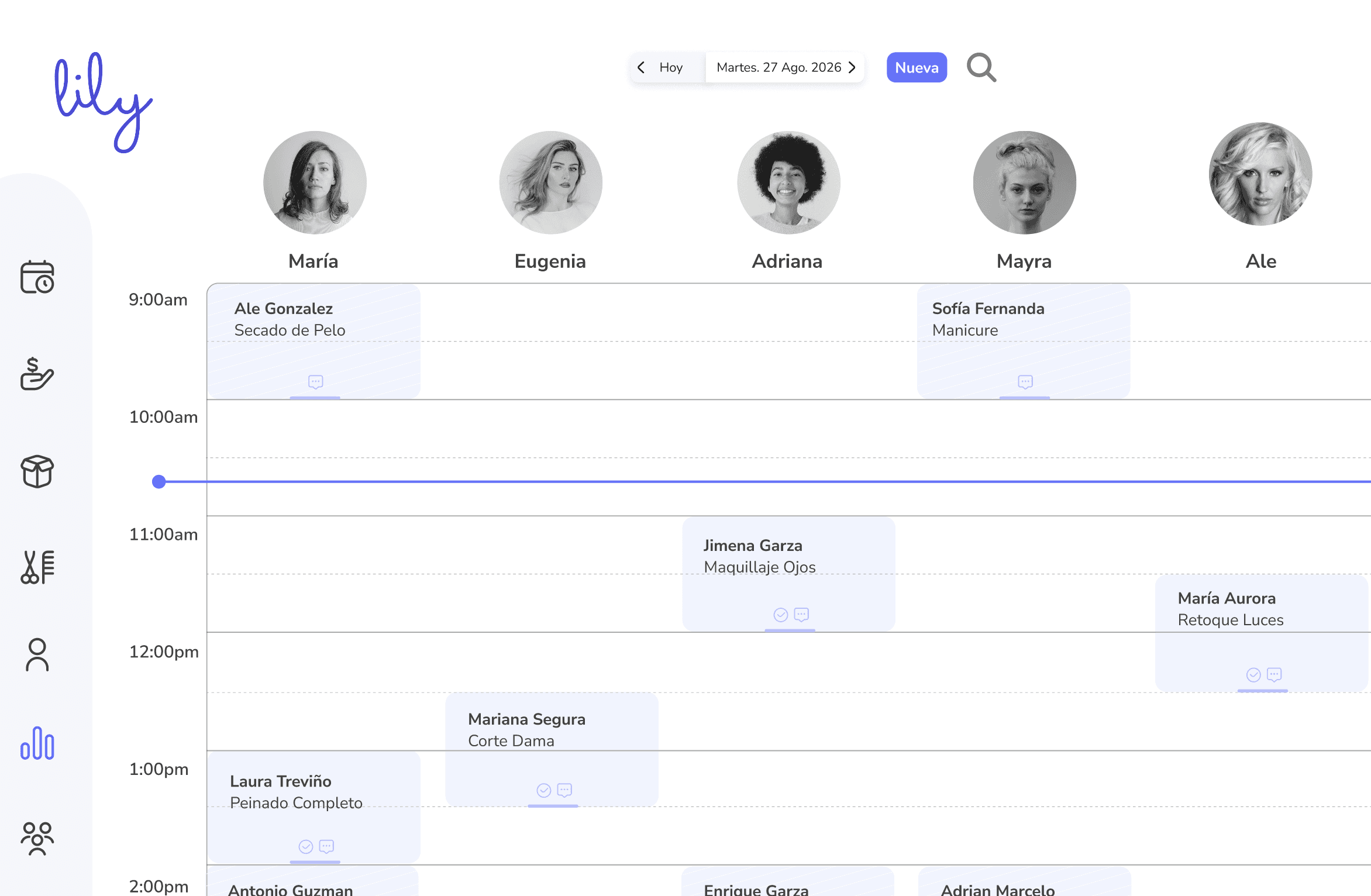Screen dimensions: 1371x896
Task: Click the Hoy button
Action: tap(671, 67)
